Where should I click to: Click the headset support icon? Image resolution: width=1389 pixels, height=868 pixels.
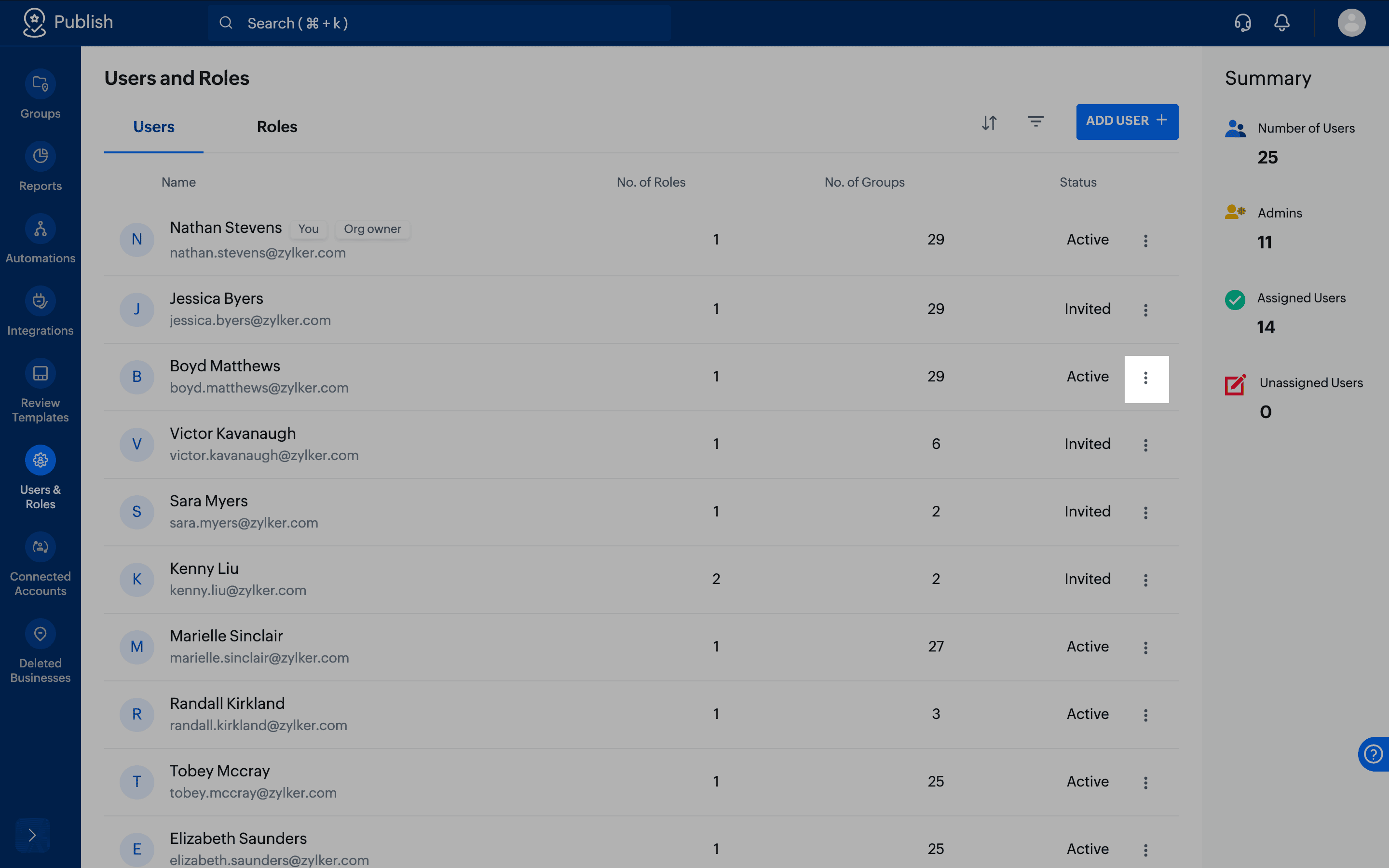click(x=1243, y=23)
